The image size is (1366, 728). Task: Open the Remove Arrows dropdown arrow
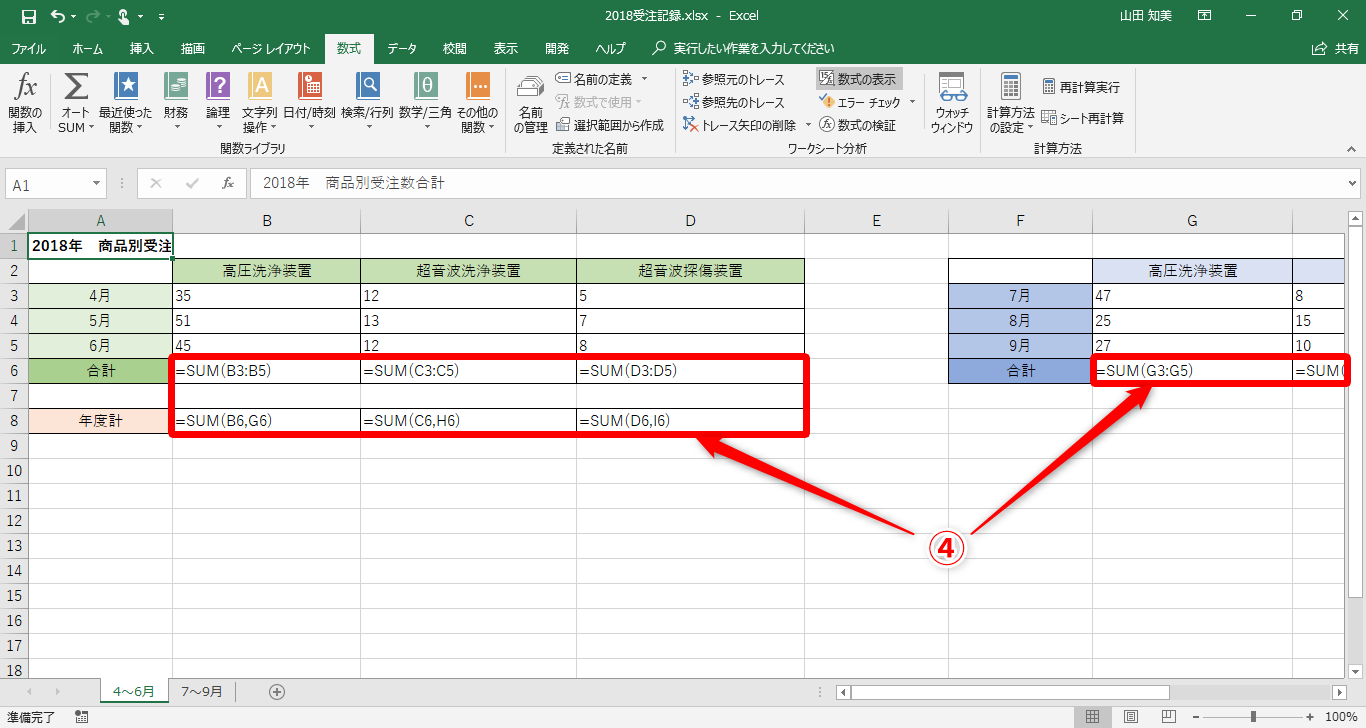[x=806, y=125]
